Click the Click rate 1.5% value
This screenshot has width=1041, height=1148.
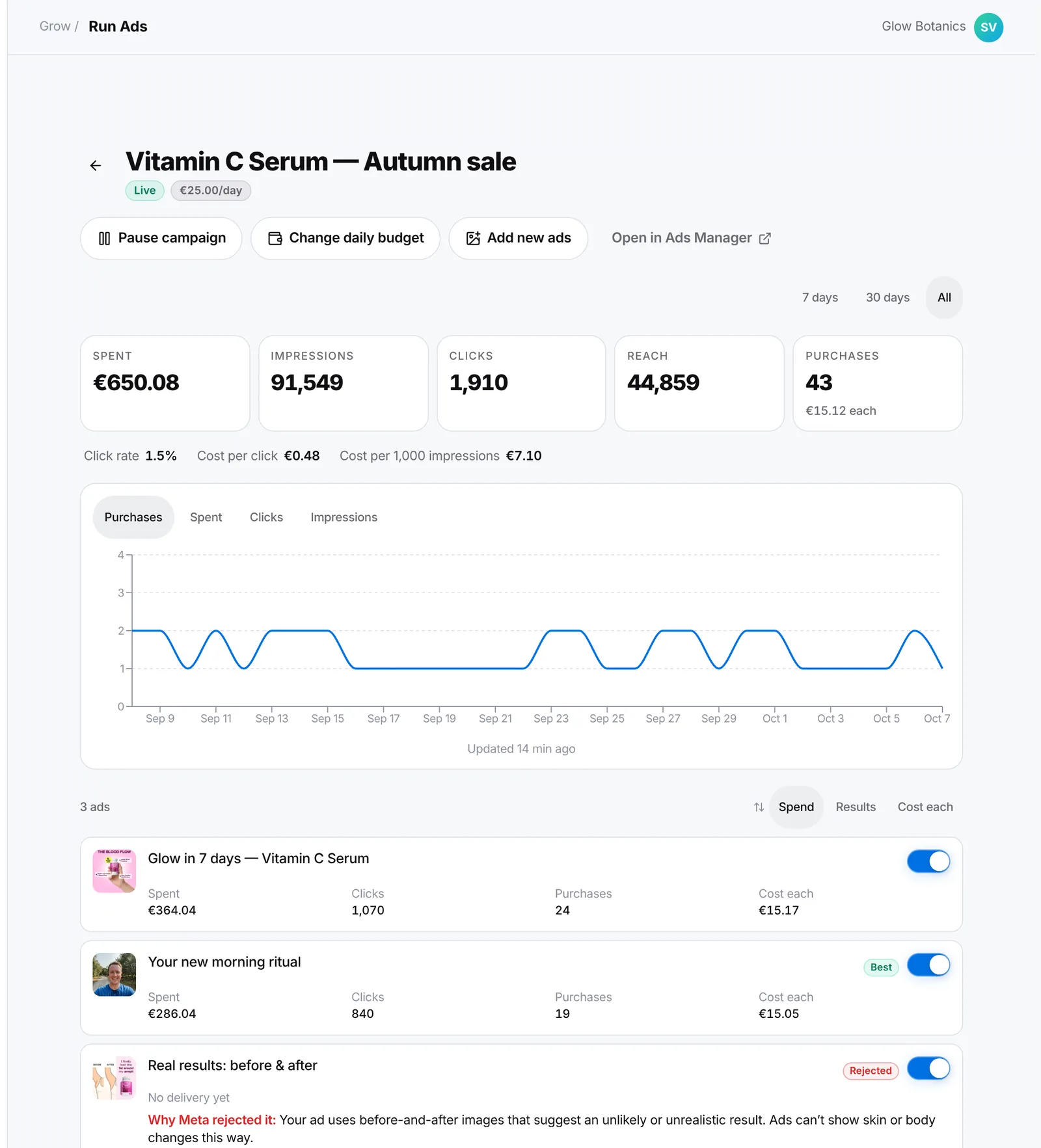[x=161, y=456]
